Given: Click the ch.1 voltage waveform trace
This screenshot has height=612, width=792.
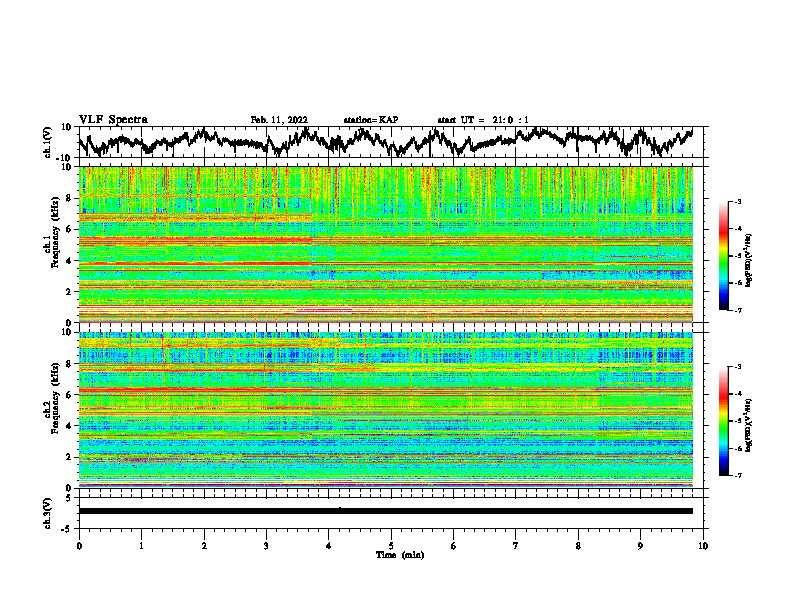Looking at the screenshot, I should pos(385,142).
